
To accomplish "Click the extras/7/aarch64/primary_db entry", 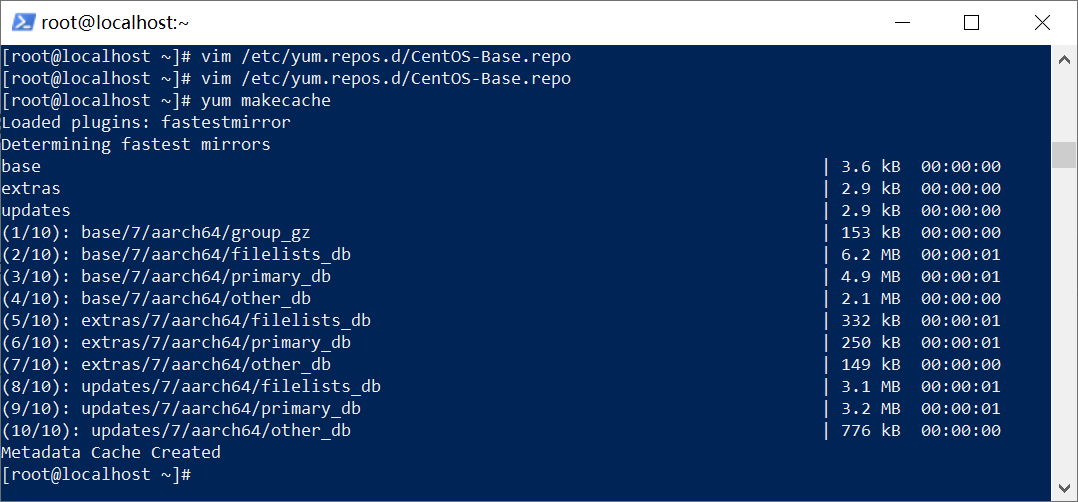I will pos(216,343).
